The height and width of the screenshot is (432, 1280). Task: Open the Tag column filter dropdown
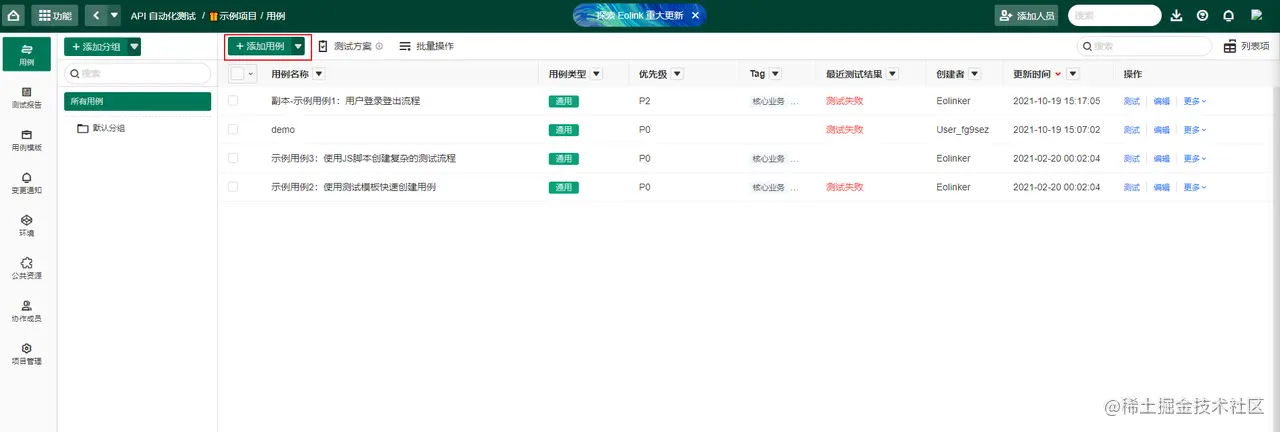coord(775,74)
